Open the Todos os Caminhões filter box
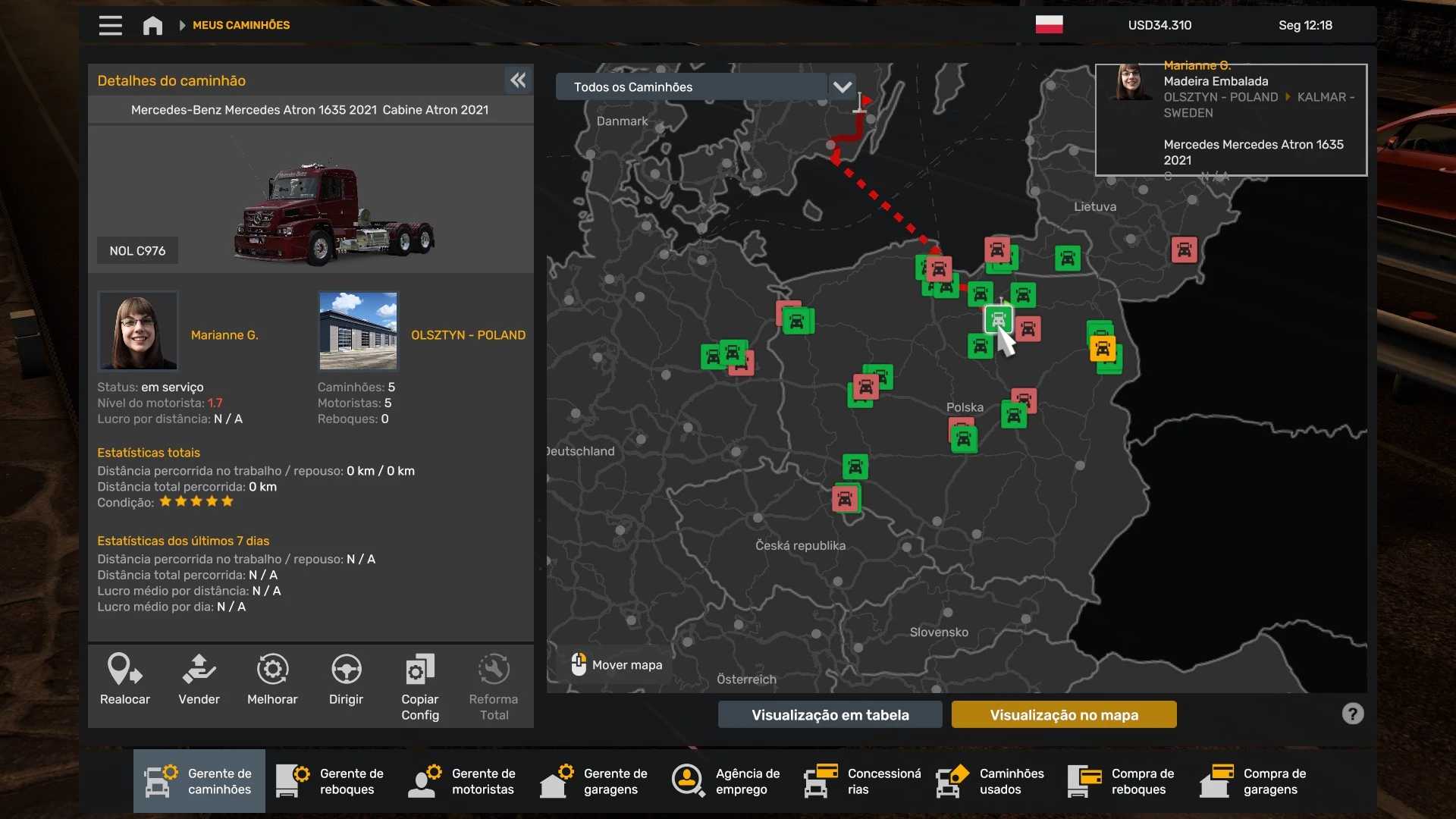Image resolution: width=1456 pixels, height=819 pixels. point(690,86)
